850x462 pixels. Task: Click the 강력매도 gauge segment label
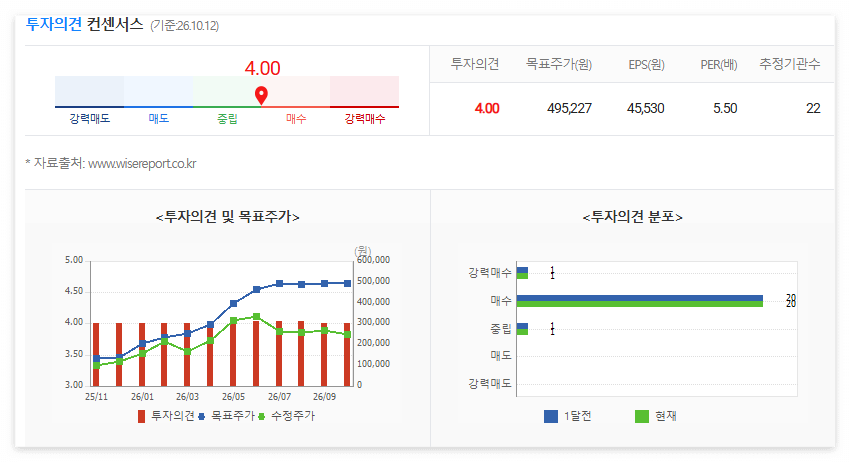pos(89,118)
